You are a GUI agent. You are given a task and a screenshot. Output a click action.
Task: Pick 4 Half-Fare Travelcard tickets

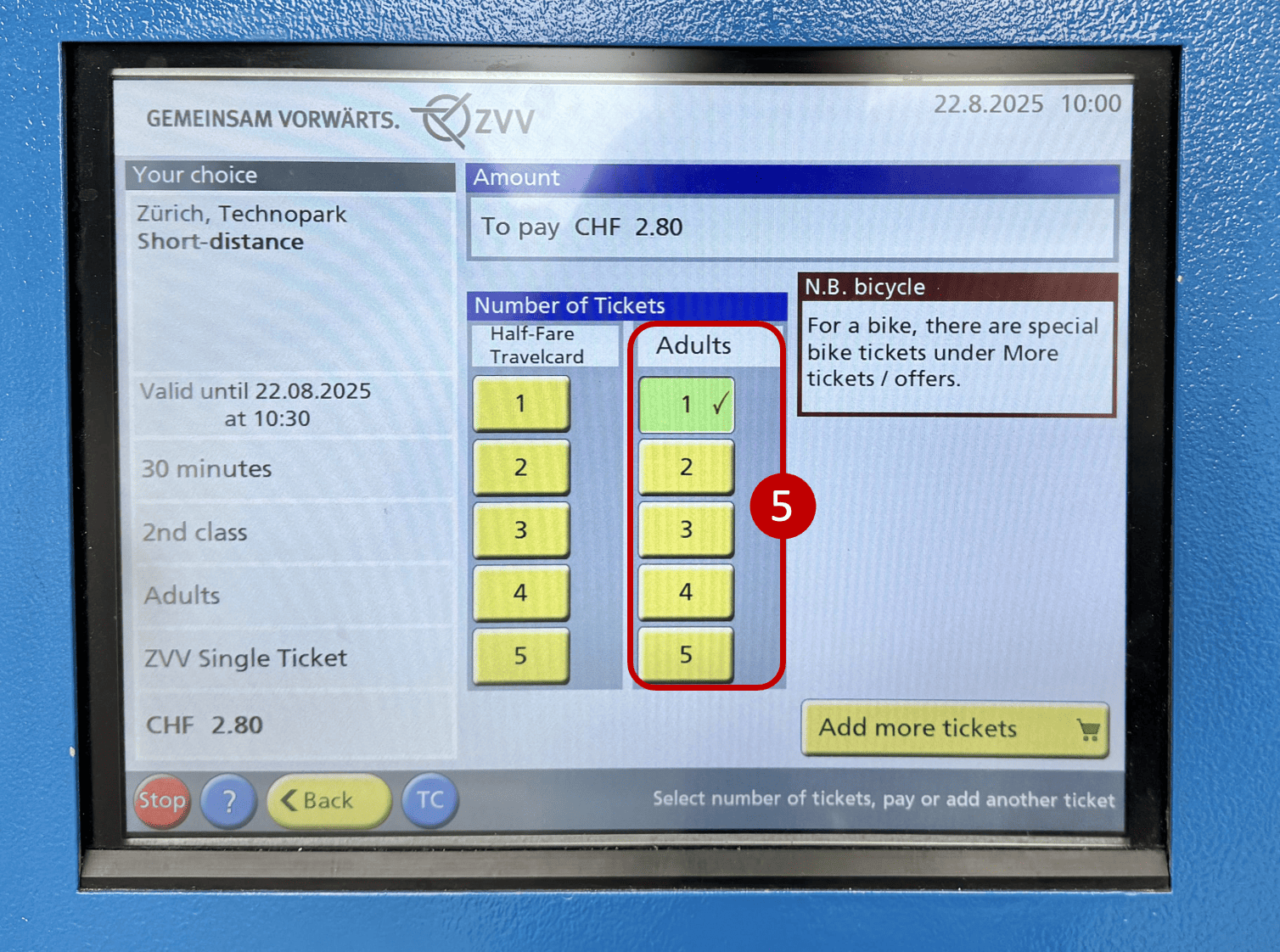coord(520,592)
